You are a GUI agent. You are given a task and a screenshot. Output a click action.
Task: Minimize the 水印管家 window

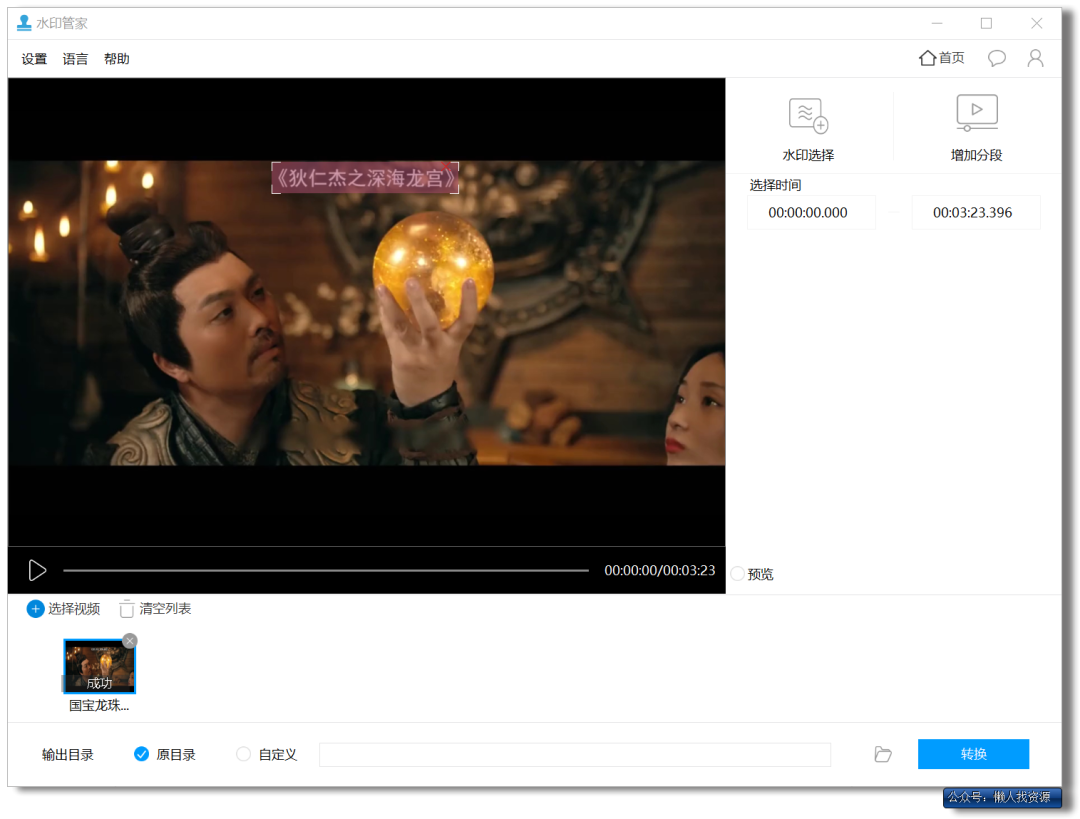point(937,23)
